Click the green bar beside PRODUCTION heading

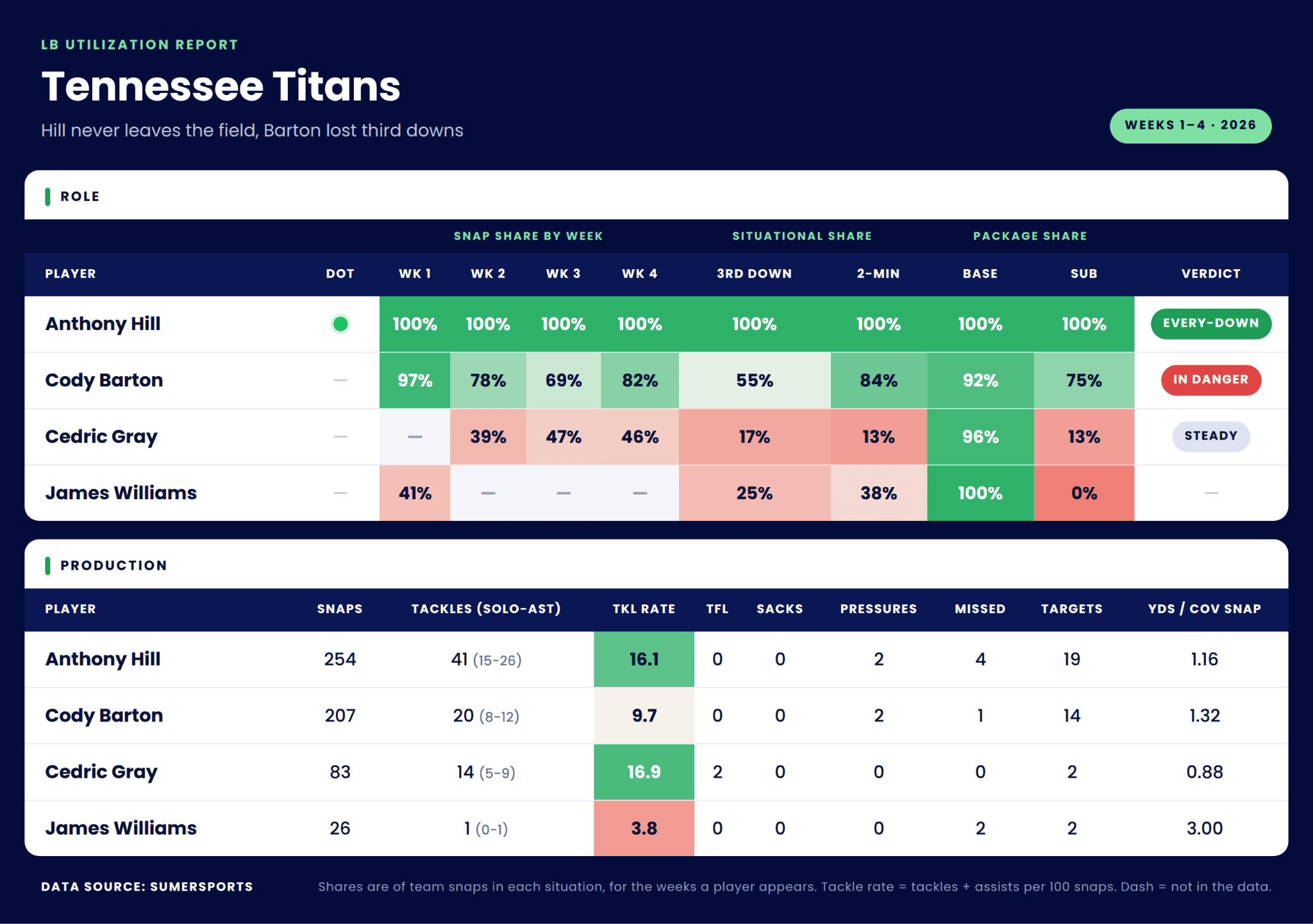(x=47, y=566)
